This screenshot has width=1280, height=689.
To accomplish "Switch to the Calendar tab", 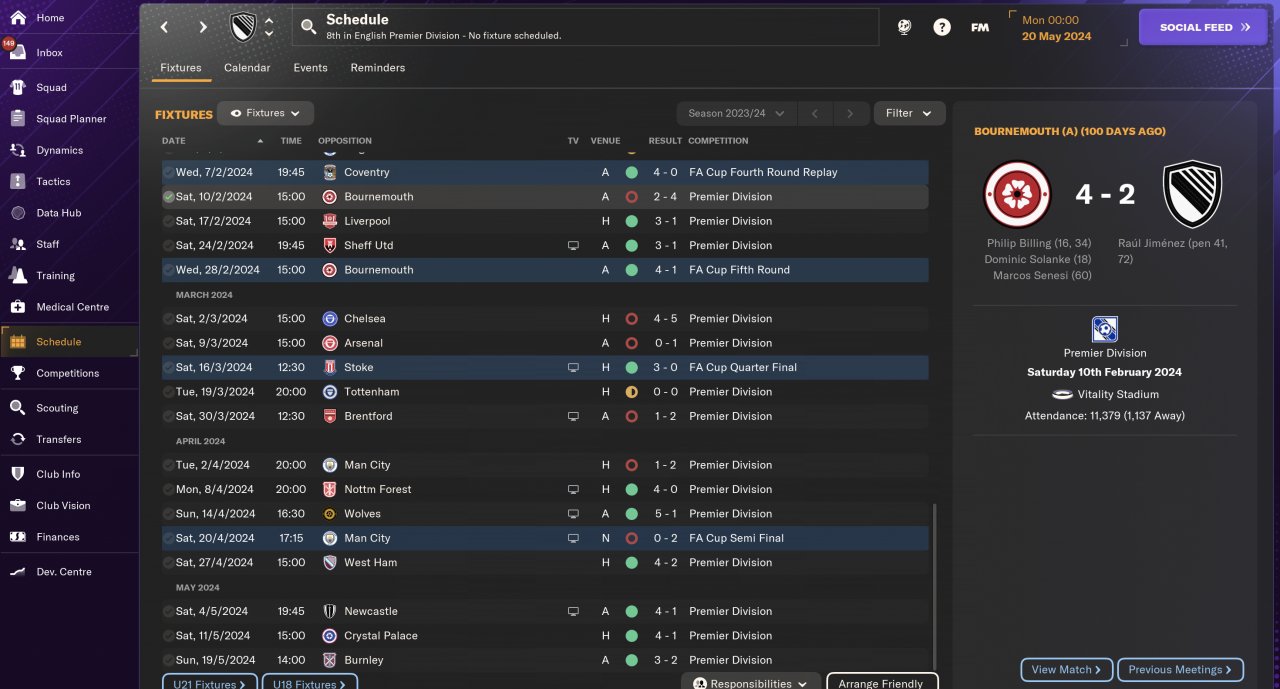I will (x=247, y=68).
